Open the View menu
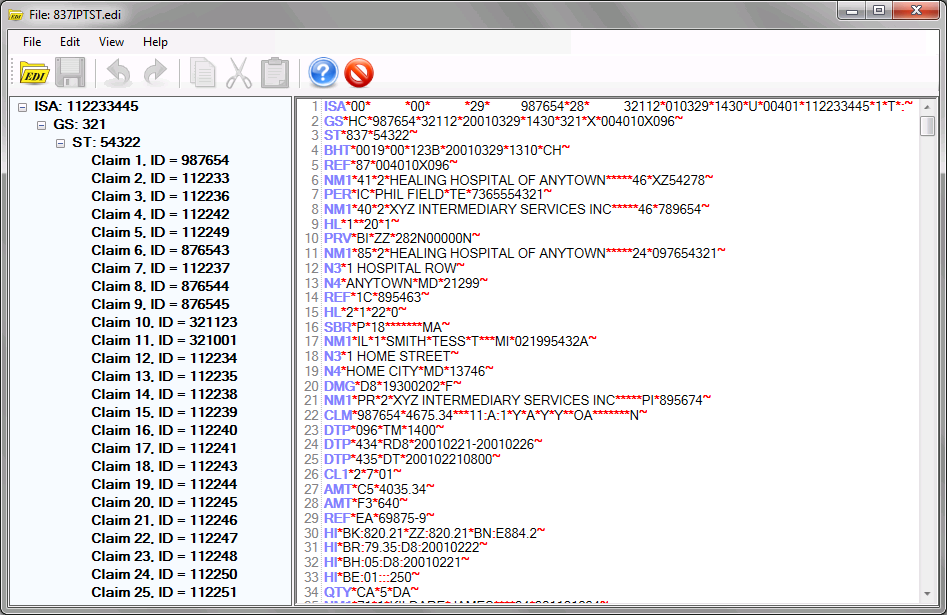This screenshot has height=615, width=947. (x=111, y=42)
